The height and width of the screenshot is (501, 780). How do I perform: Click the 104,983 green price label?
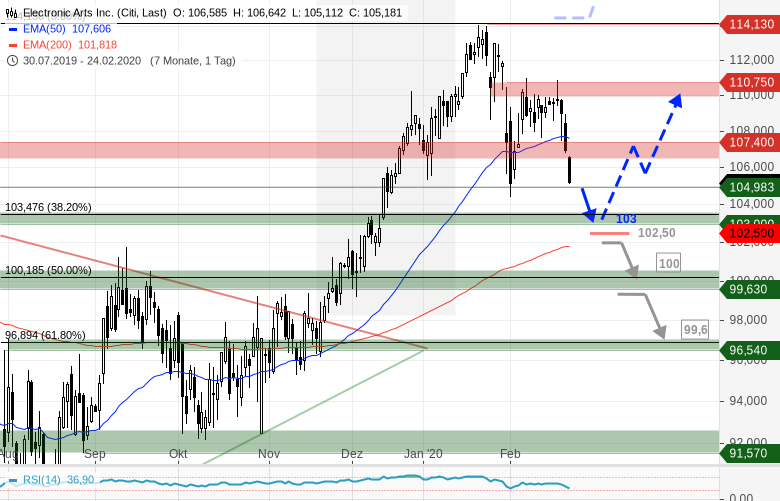pyautogui.click(x=749, y=187)
